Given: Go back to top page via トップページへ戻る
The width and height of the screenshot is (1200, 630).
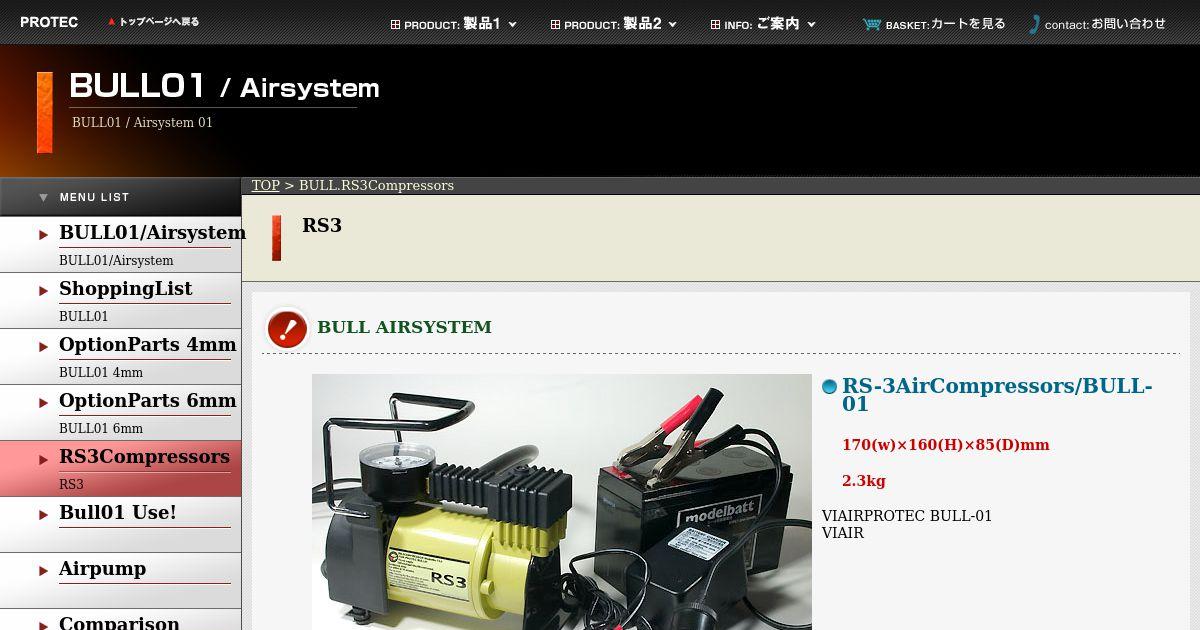Looking at the screenshot, I should click(159, 22).
